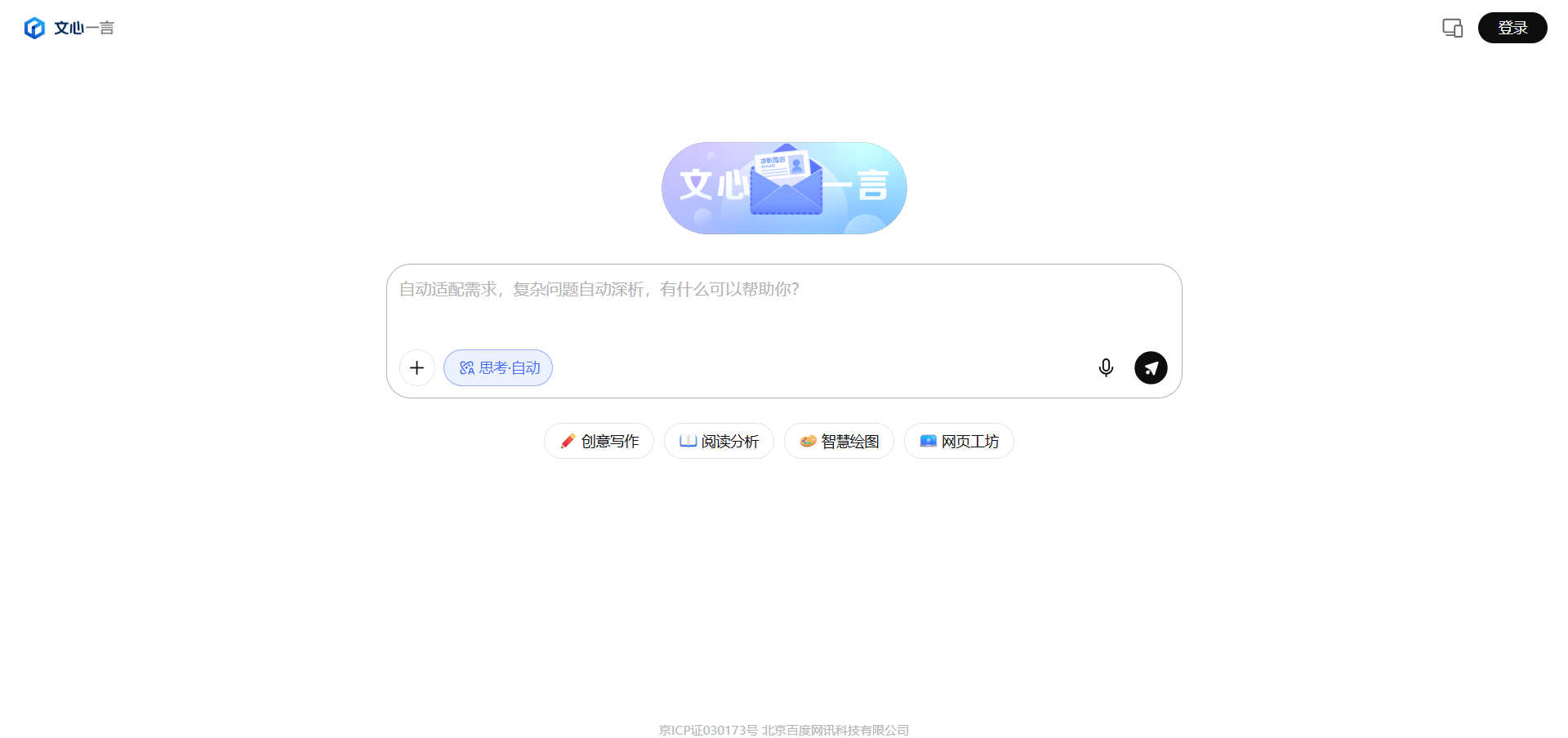Image resolution: width=1568 pixels, height=738 pixels.
Task: Click the 文心一言 envelope banner image
Action: click(784, 189)
